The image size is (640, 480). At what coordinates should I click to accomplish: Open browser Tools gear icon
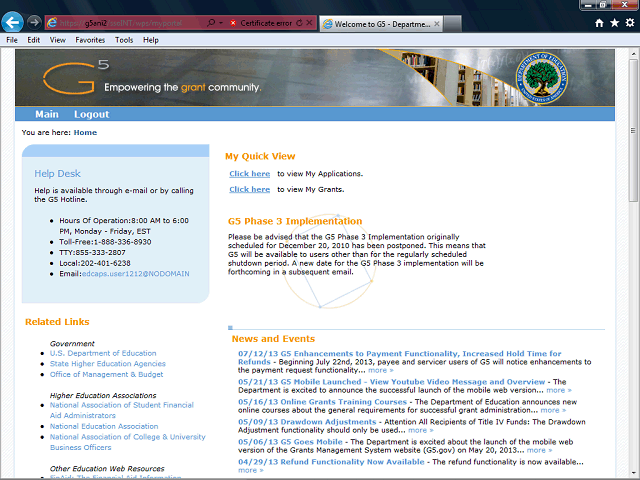point(630,23)
